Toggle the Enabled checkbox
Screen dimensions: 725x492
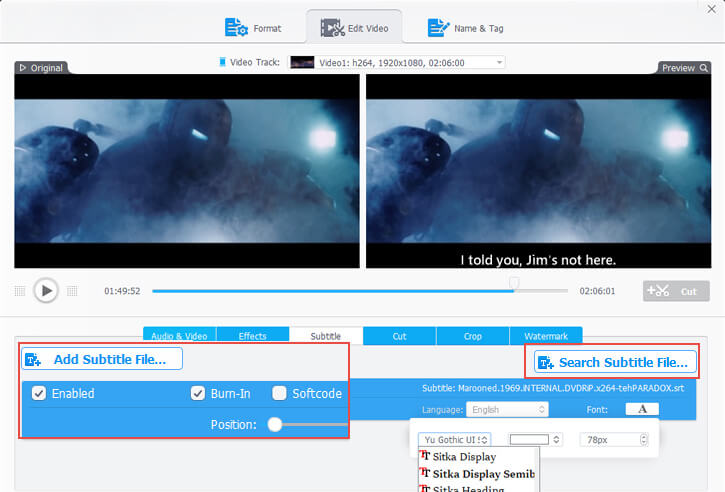coord(39,394)
